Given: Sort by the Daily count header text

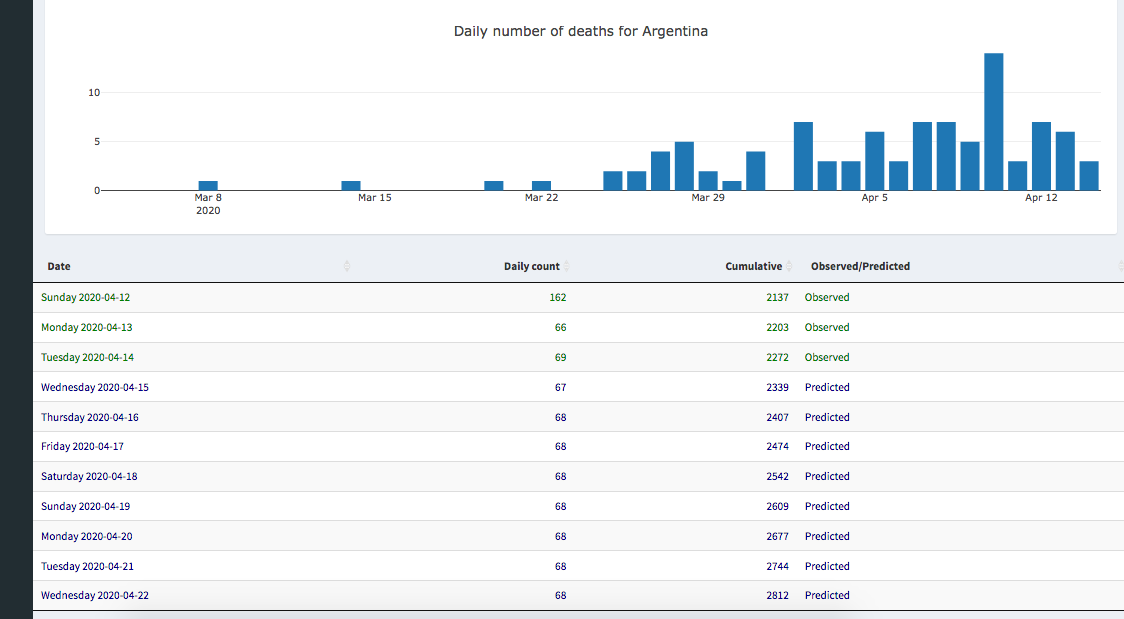Looking at the screenshot, I should click(x=531, y=266).
